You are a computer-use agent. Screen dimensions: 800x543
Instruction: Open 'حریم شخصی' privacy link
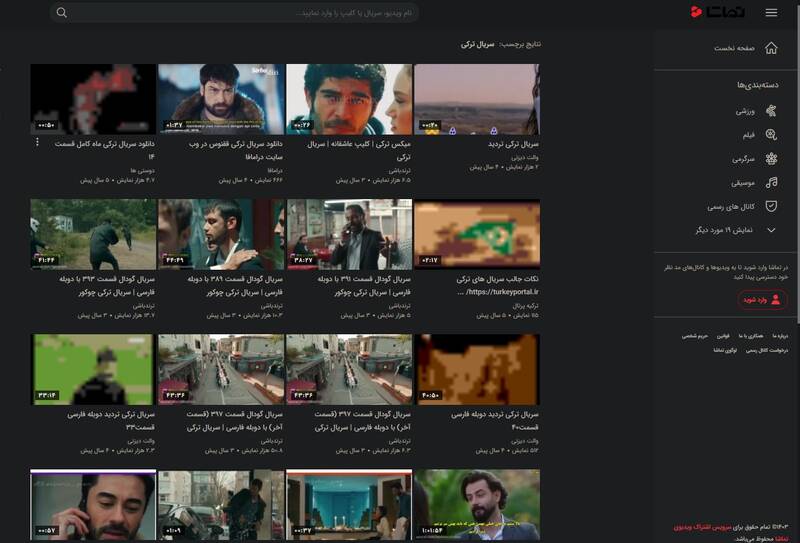pos(694,336)
